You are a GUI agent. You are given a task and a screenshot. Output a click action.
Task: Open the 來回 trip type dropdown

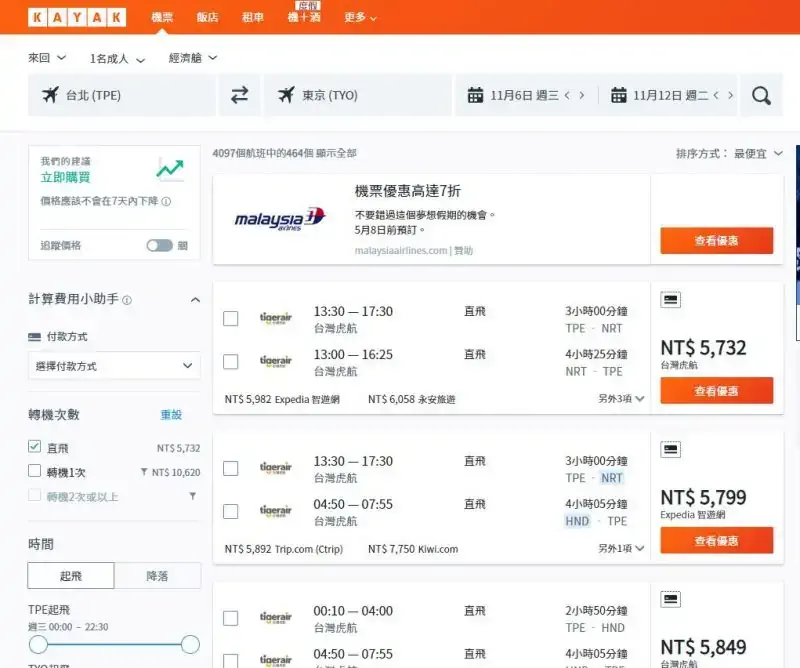click(x=47, y=58)
